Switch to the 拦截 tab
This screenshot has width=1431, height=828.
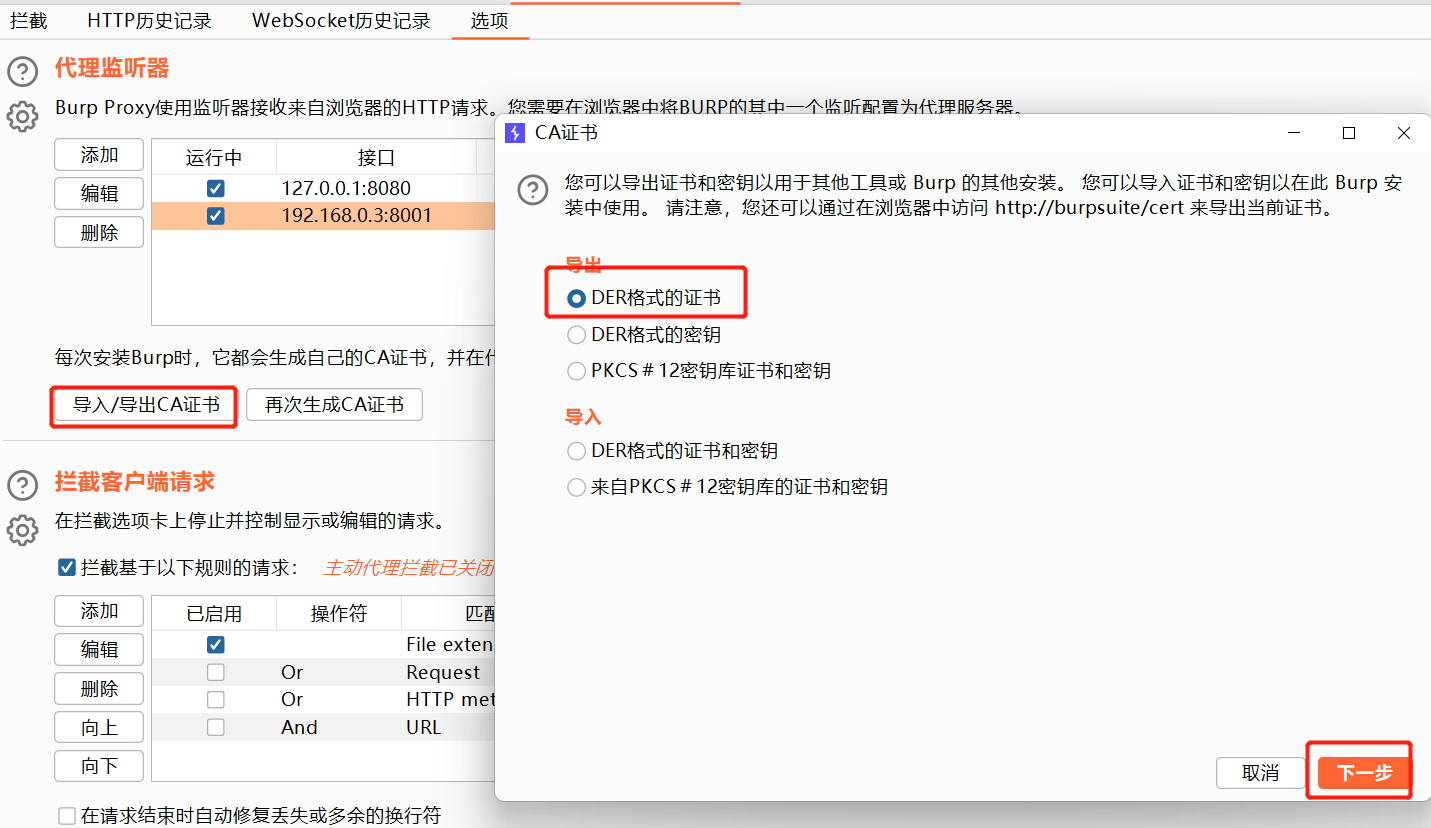coord(29,20)
